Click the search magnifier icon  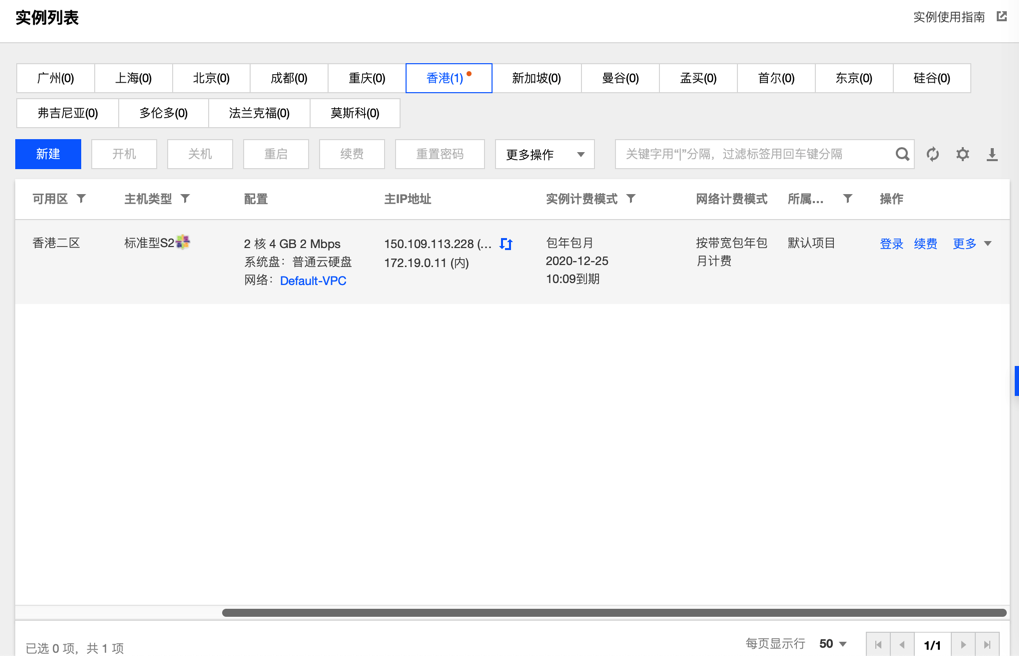pos(902,154)
